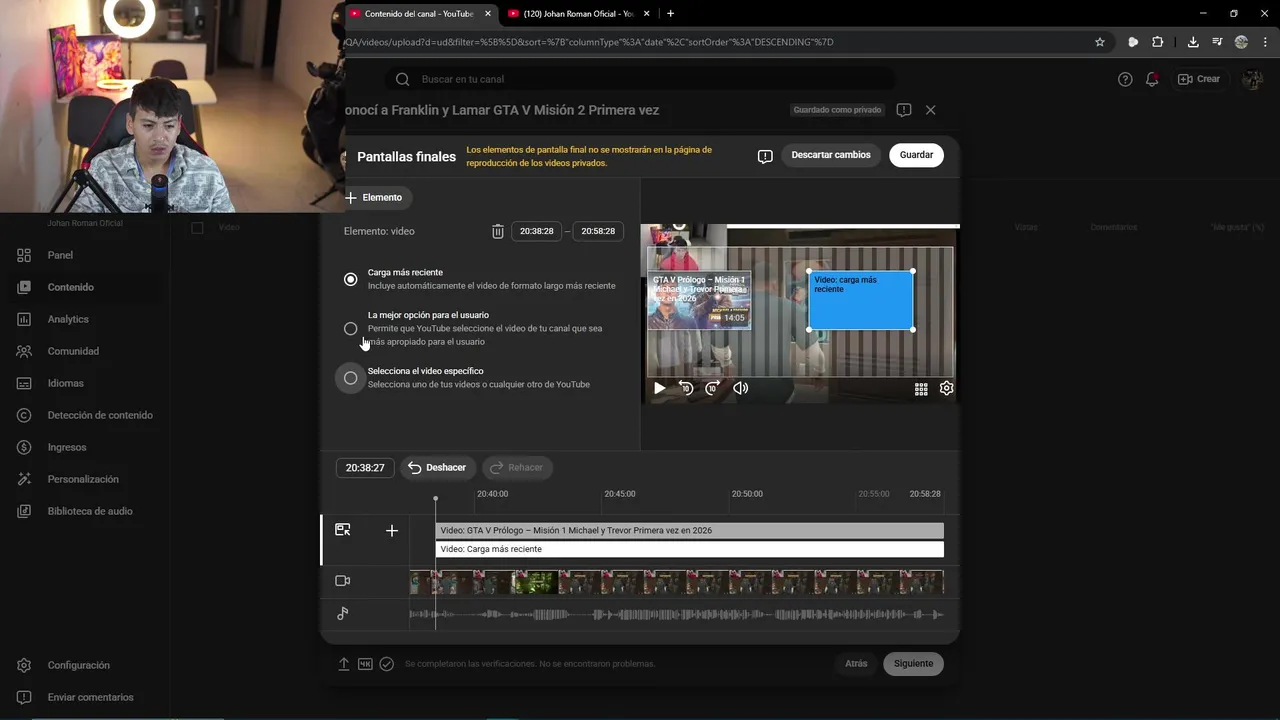Click the timeline ruler at 20:45:00
Image resolution: width=1280 pixels, height=720 pixels.
620,494
